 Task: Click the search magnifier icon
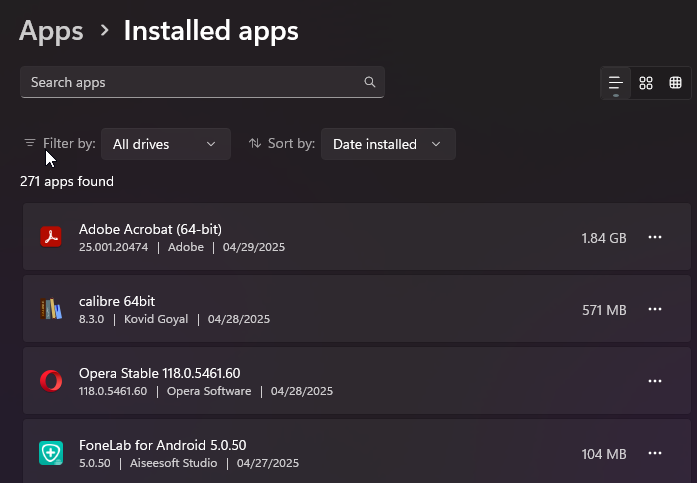[x=369, y=82]
